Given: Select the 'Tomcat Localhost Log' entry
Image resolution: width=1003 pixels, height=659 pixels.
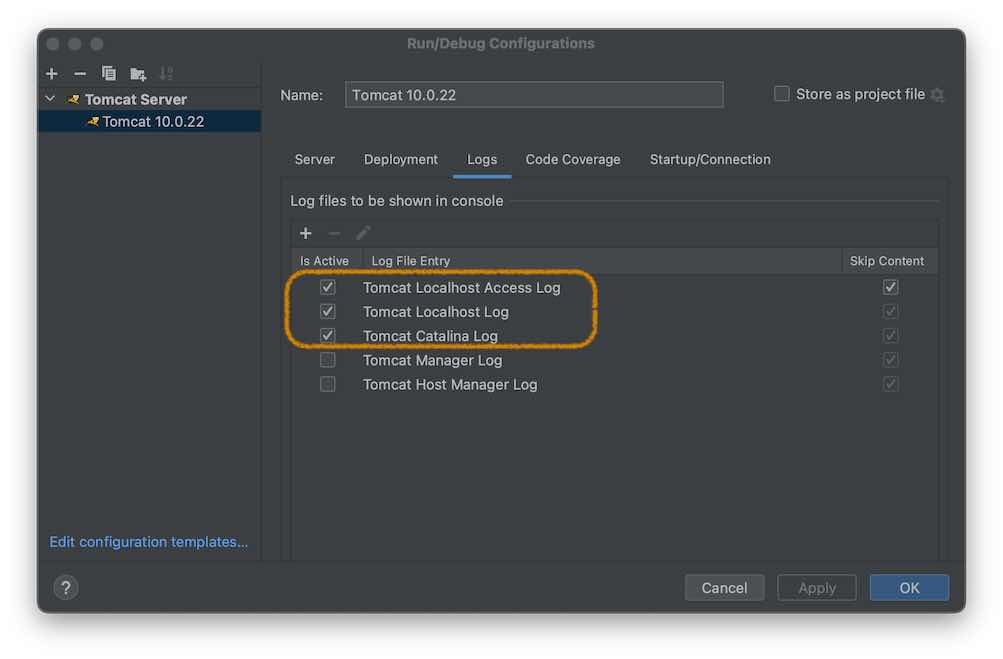Looking at the screenshot, I should [436, 312].
